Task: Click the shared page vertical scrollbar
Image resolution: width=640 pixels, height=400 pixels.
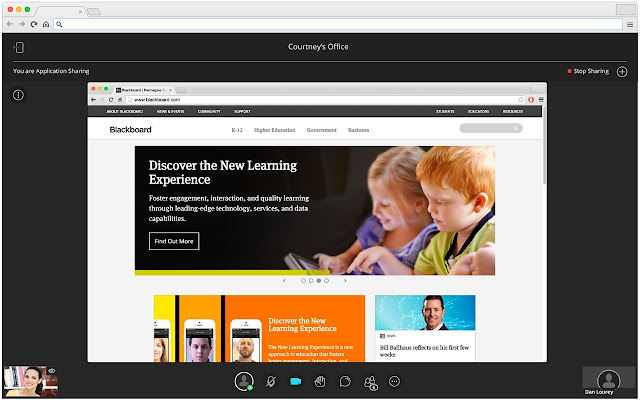Action: pyautogui.click(x=544, y=145)
